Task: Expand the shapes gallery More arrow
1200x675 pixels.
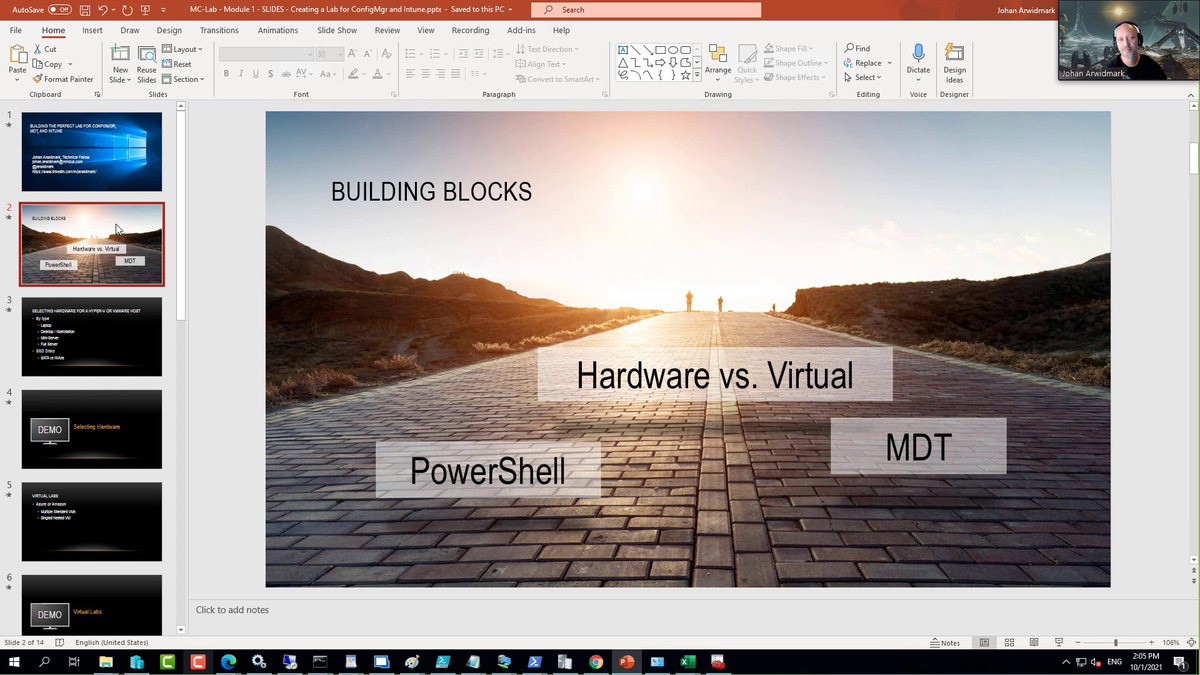Action: click(x=697, y=74)
